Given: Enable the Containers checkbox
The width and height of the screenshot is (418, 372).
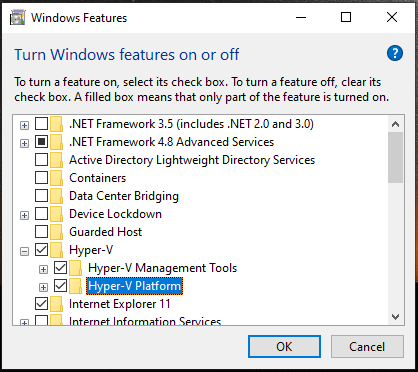Looking at the screenshot, I should 41,178.
